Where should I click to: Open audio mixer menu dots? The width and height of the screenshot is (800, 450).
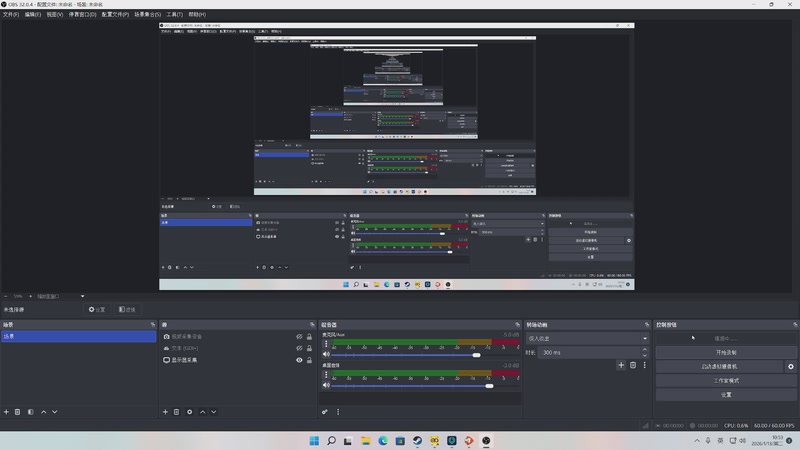(x=338, y=412)
